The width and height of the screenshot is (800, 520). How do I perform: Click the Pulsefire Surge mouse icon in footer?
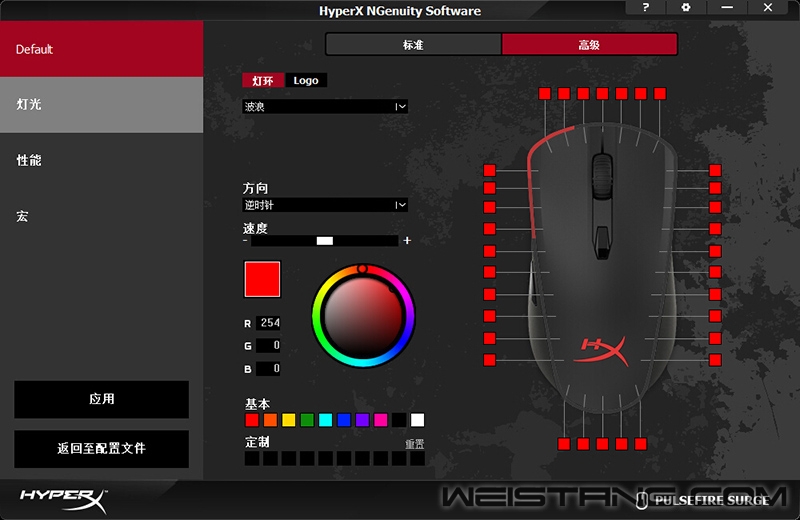[642, 501]
